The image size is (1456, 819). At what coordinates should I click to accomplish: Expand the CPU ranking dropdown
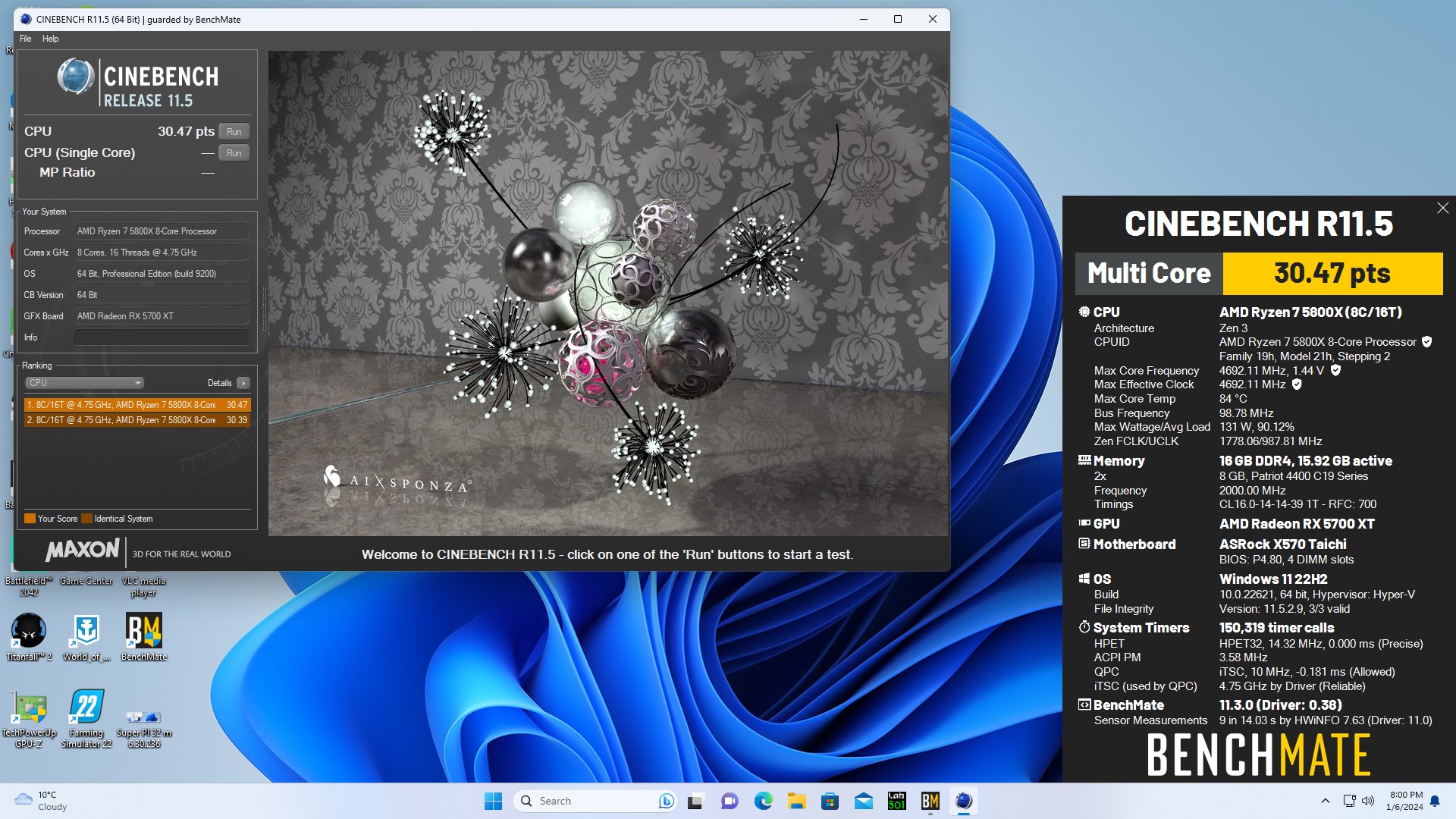[84, 383]
